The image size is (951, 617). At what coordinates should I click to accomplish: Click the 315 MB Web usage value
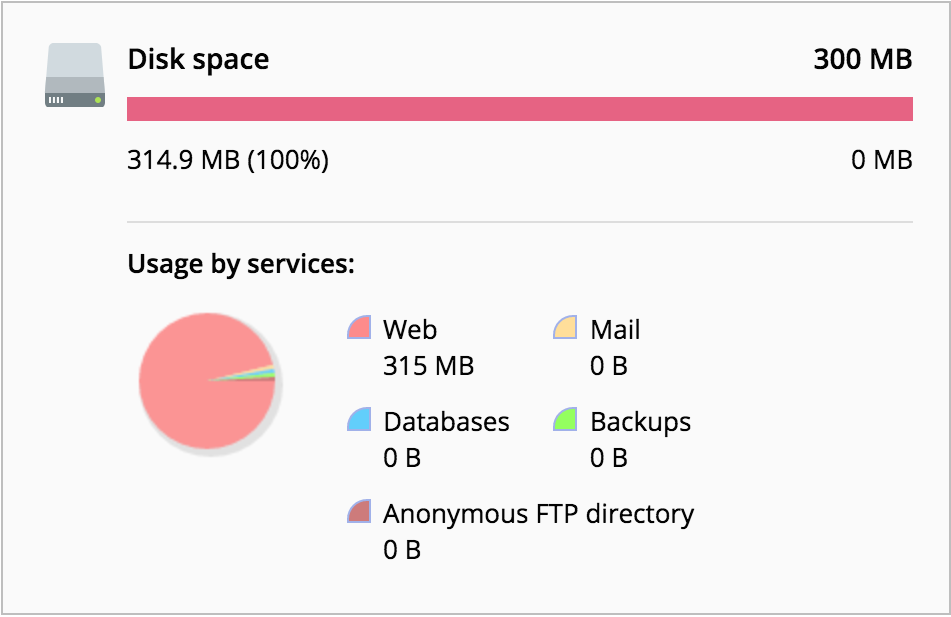[x=428, y=366]
